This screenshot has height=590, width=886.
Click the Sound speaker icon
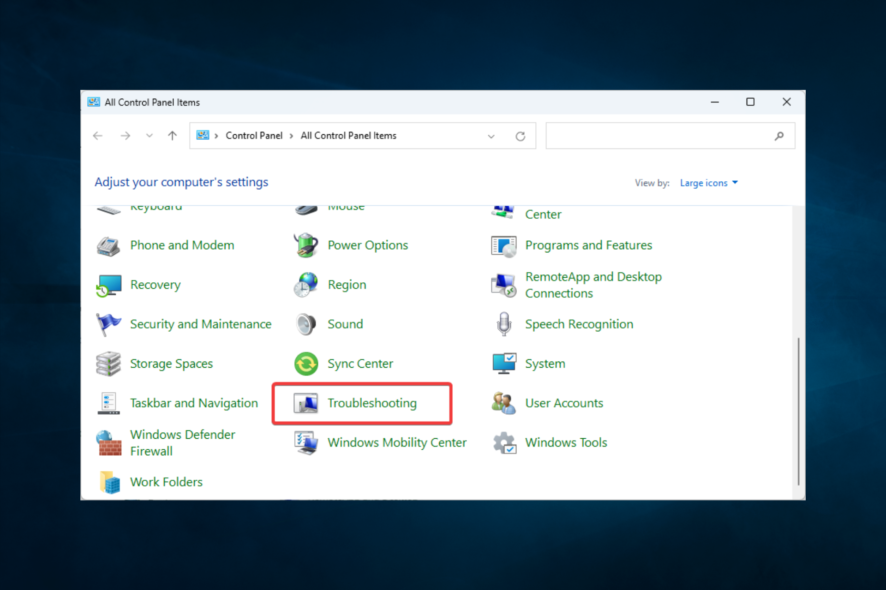click(x=306, y=324)
